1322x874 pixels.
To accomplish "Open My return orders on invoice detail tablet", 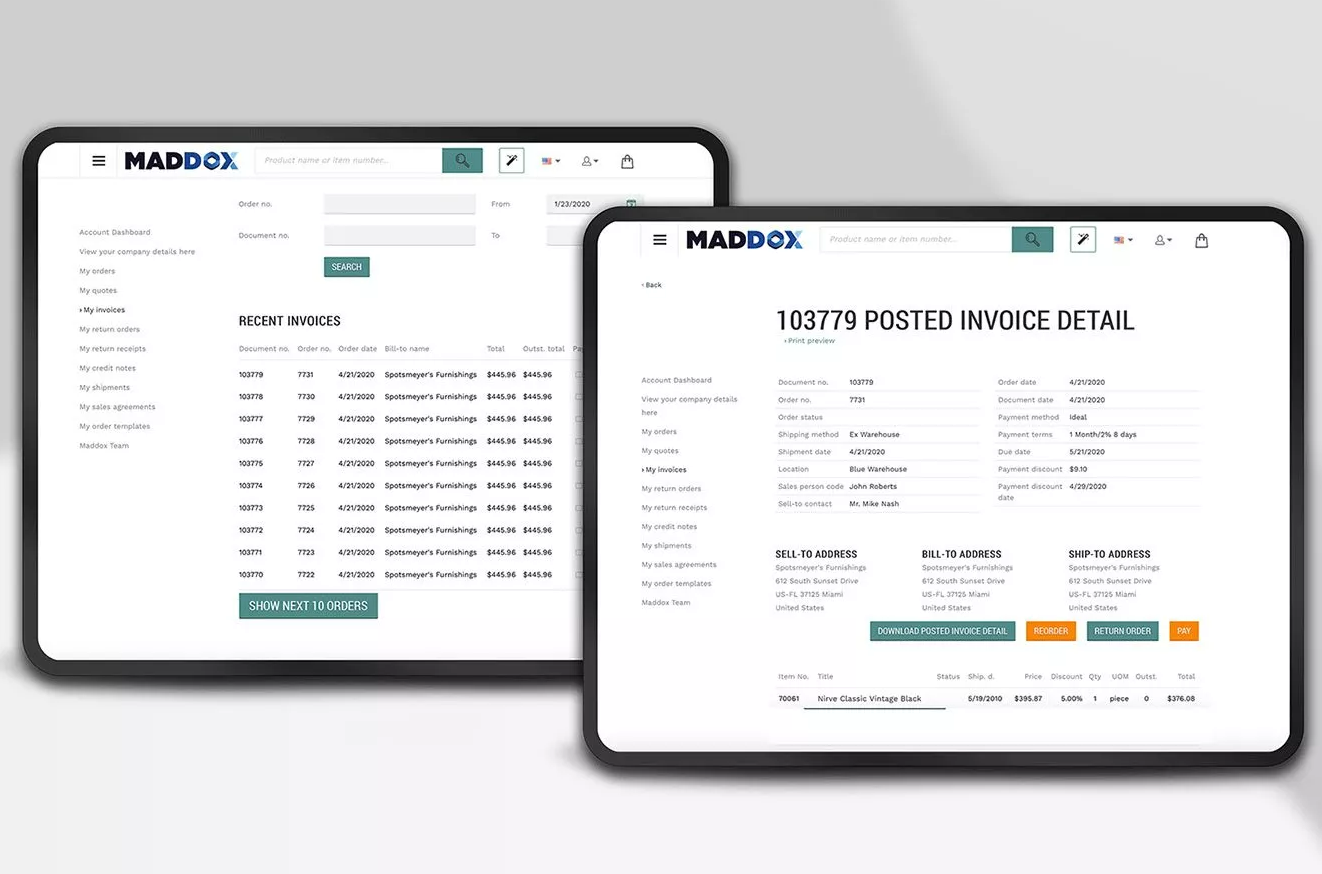I will 671,489.
